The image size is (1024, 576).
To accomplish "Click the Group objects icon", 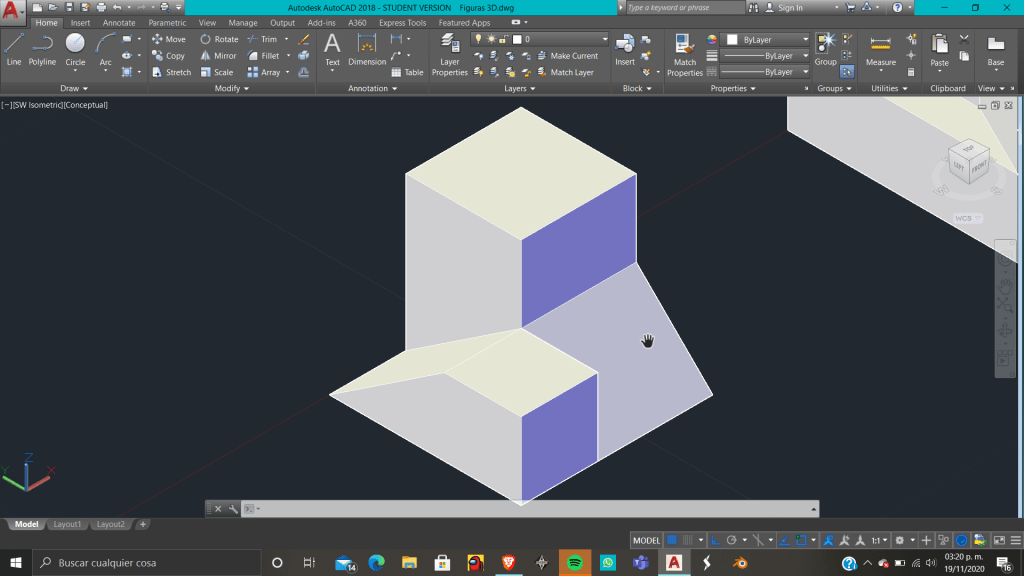I will (x=825, y=48).
